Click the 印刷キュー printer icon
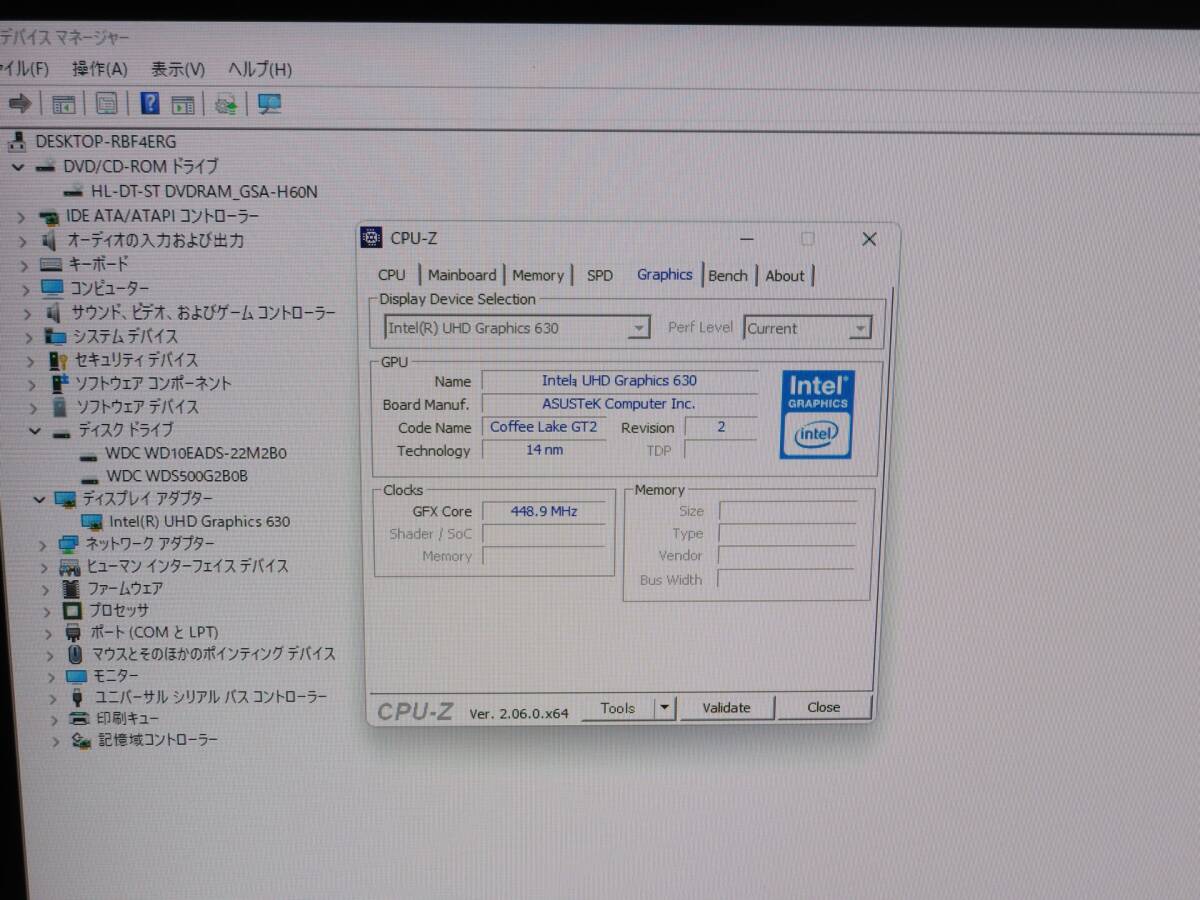Screen dimensions: 1200x900 tap(80, 719)
